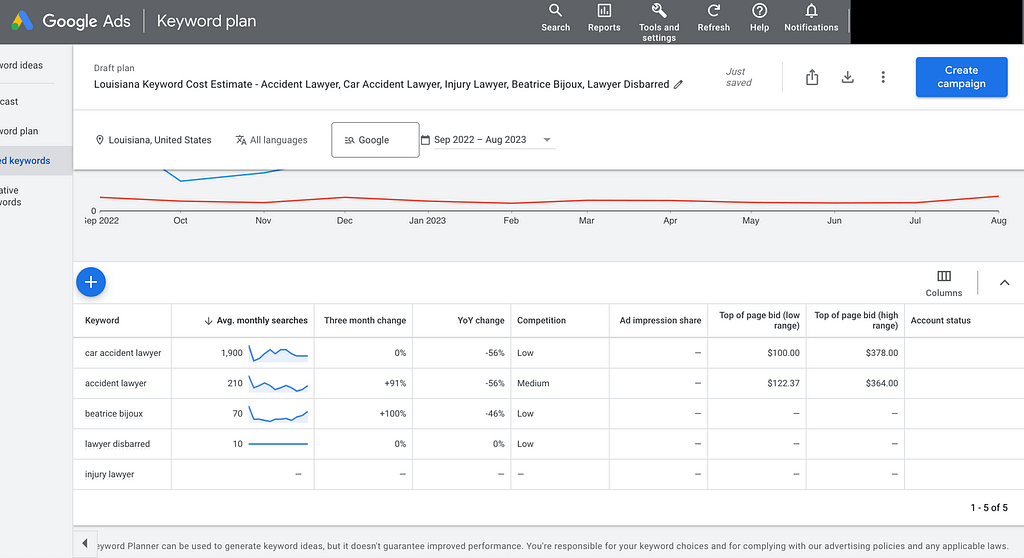Click the -46% YoY change value
The height and width of the screenshot is (558, 1024).
coord(494,414)
